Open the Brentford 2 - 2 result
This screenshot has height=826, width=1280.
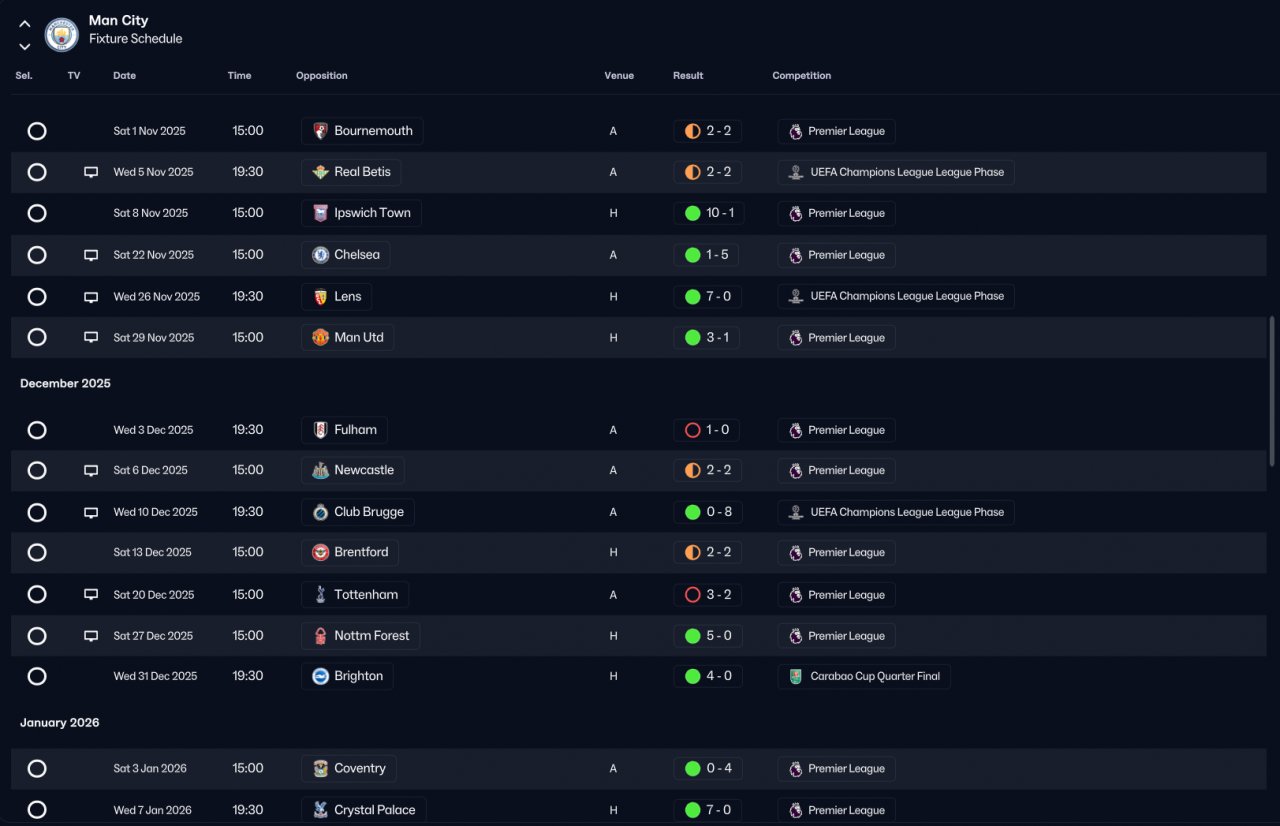click(x=708, y=553)
